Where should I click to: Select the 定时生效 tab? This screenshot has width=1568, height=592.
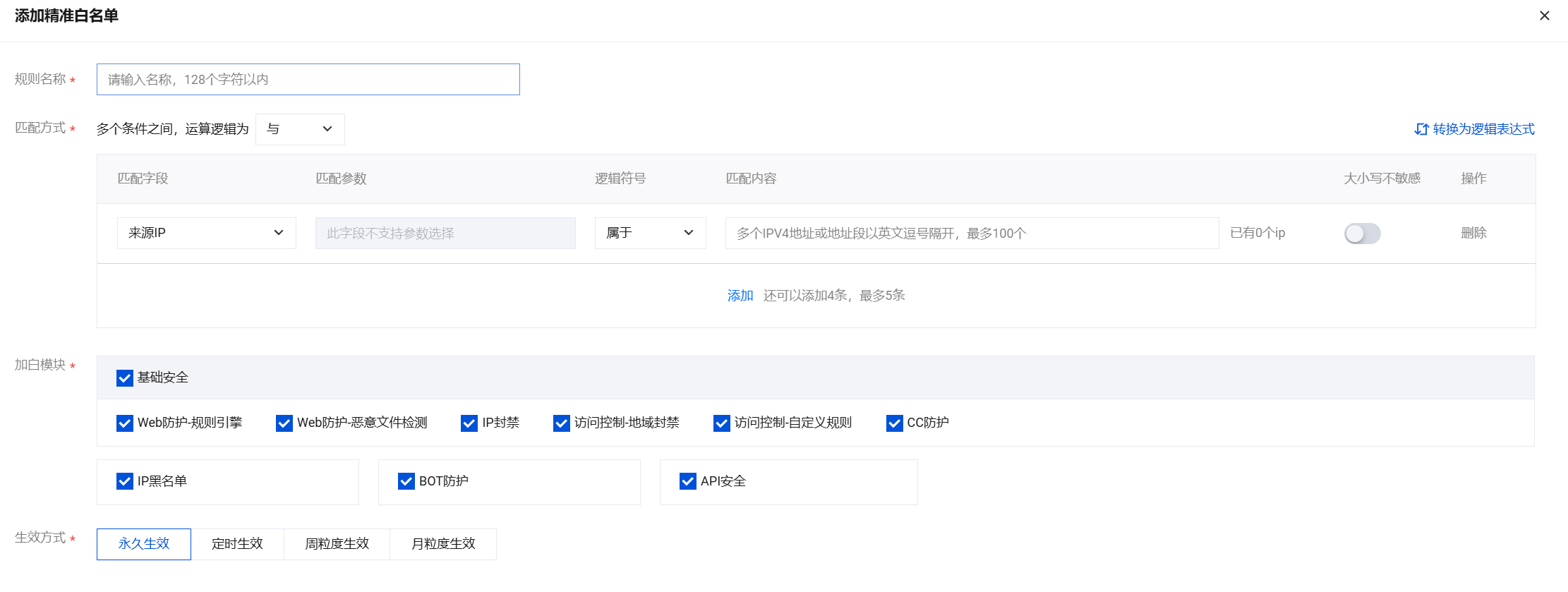(x=237, y=544)
